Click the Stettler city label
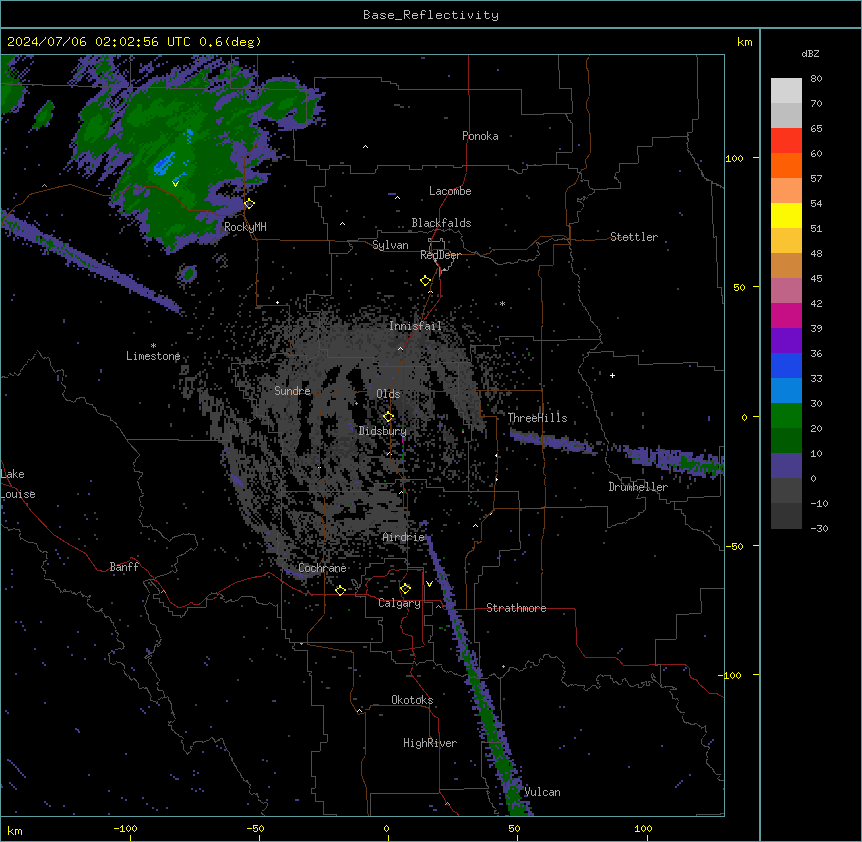 tap(634, 237)
